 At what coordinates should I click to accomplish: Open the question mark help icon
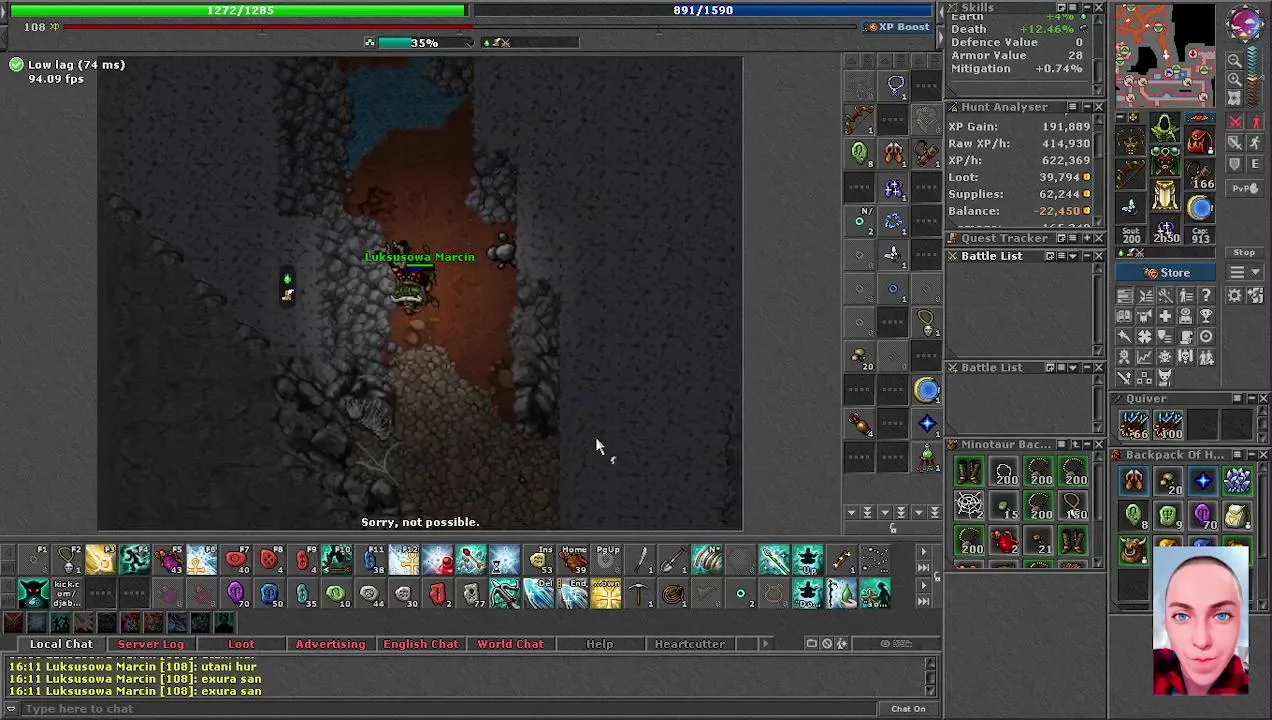[x=1206, y=295]
